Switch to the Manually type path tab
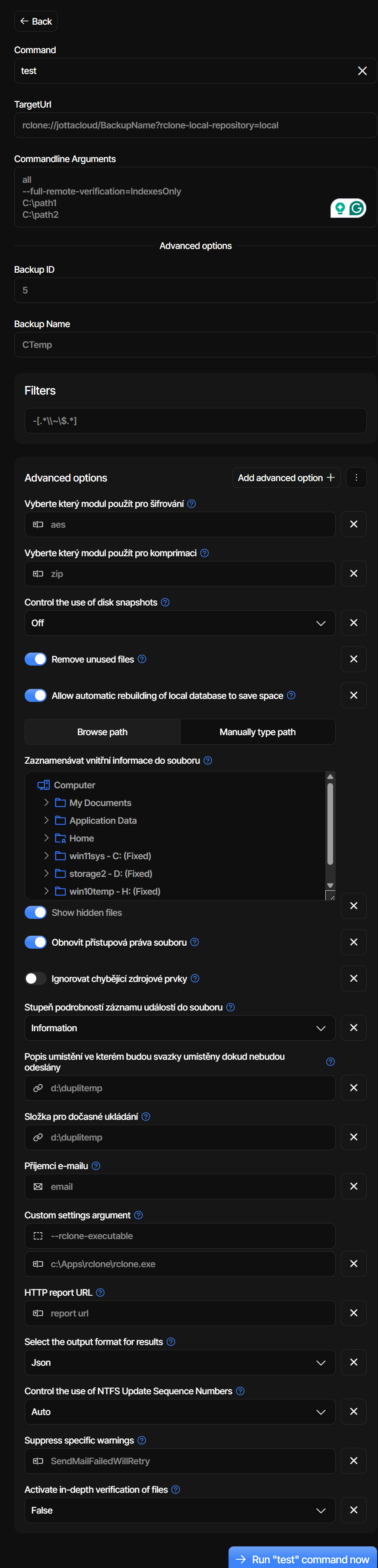378x1568 pixels. pyautogui.click(x=257, y=732)
